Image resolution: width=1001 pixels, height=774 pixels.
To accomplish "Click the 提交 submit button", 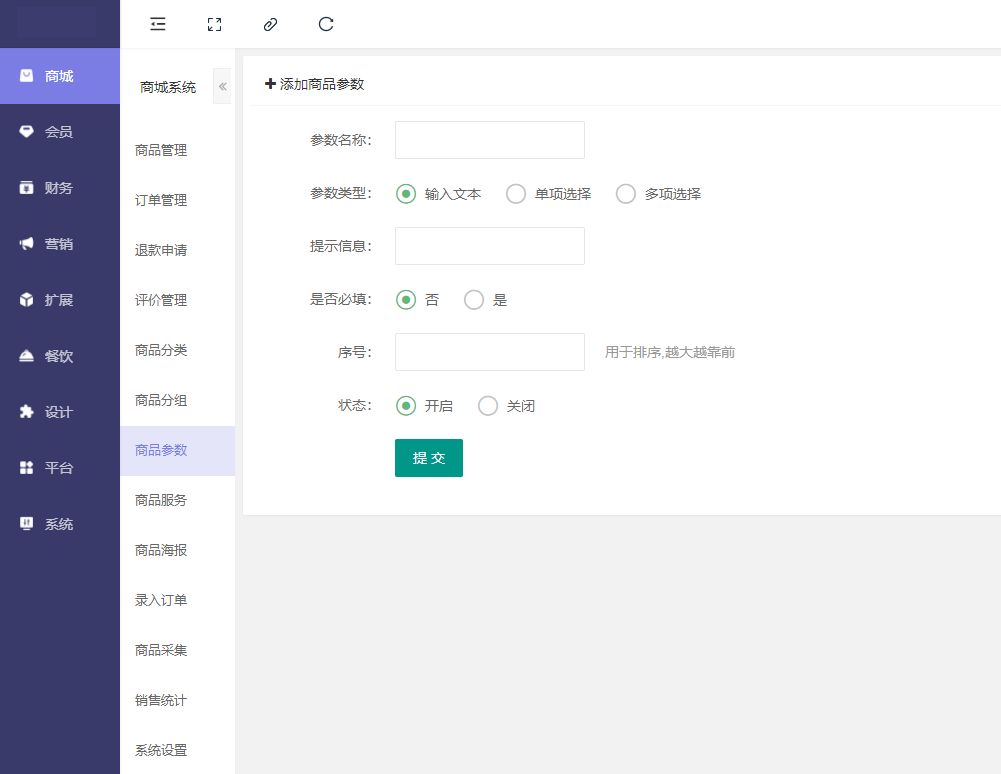I will pos(428,458).
